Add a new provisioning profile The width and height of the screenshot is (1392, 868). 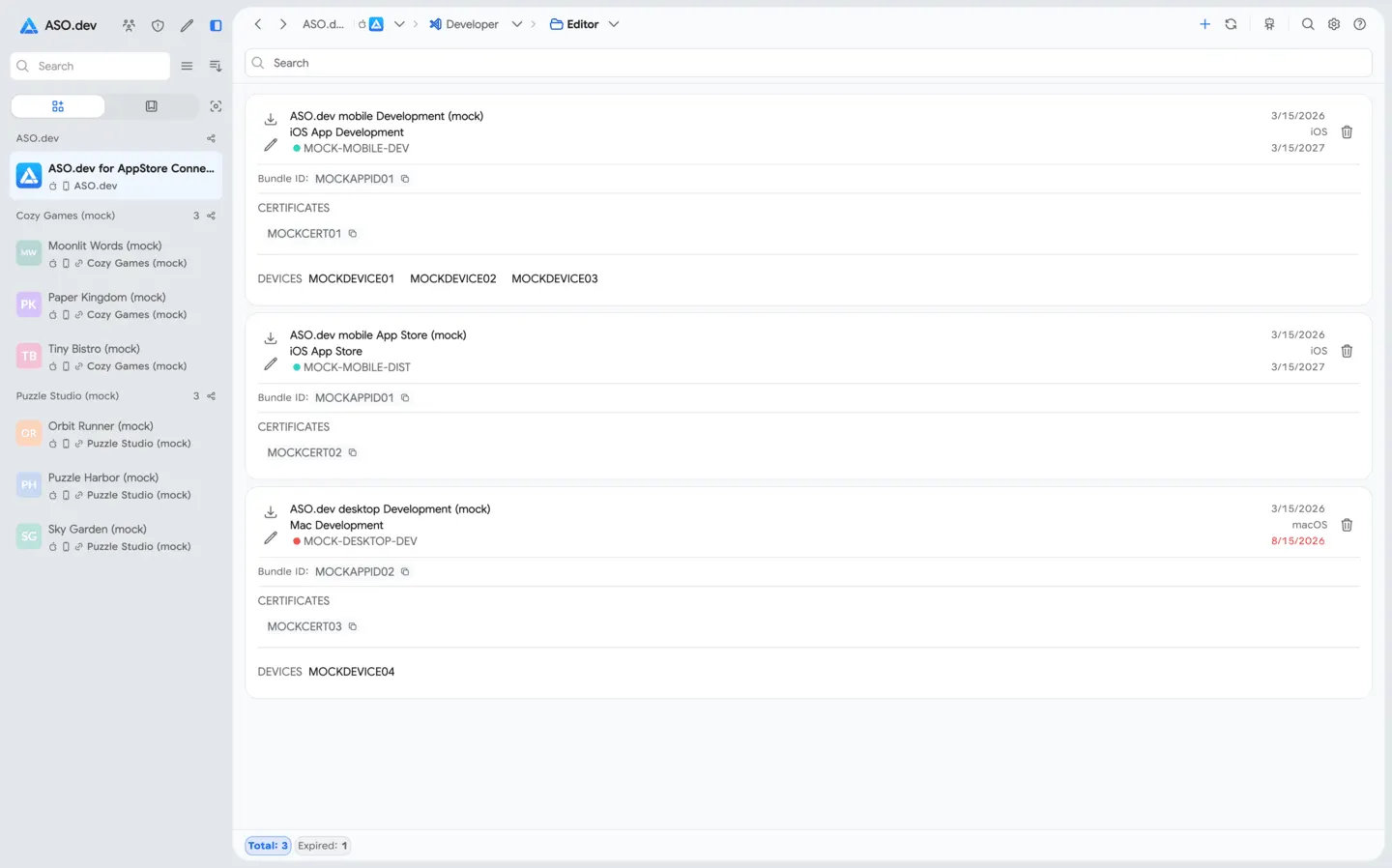tap(1204, 24)
